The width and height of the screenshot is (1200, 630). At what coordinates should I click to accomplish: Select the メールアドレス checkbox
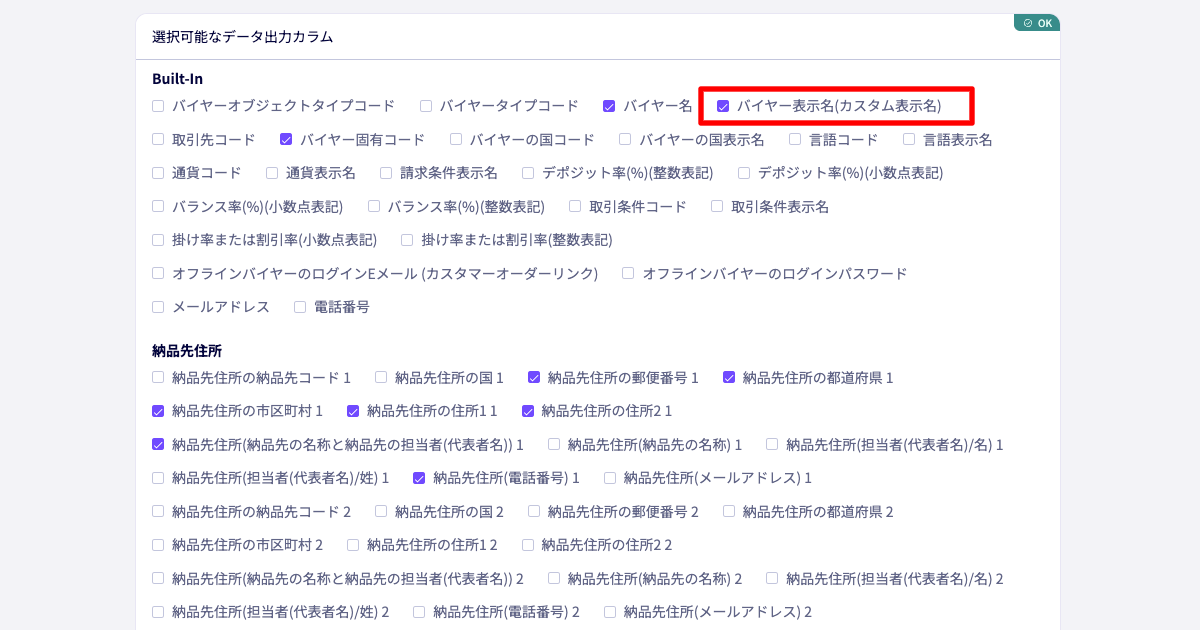coord(158,307)
